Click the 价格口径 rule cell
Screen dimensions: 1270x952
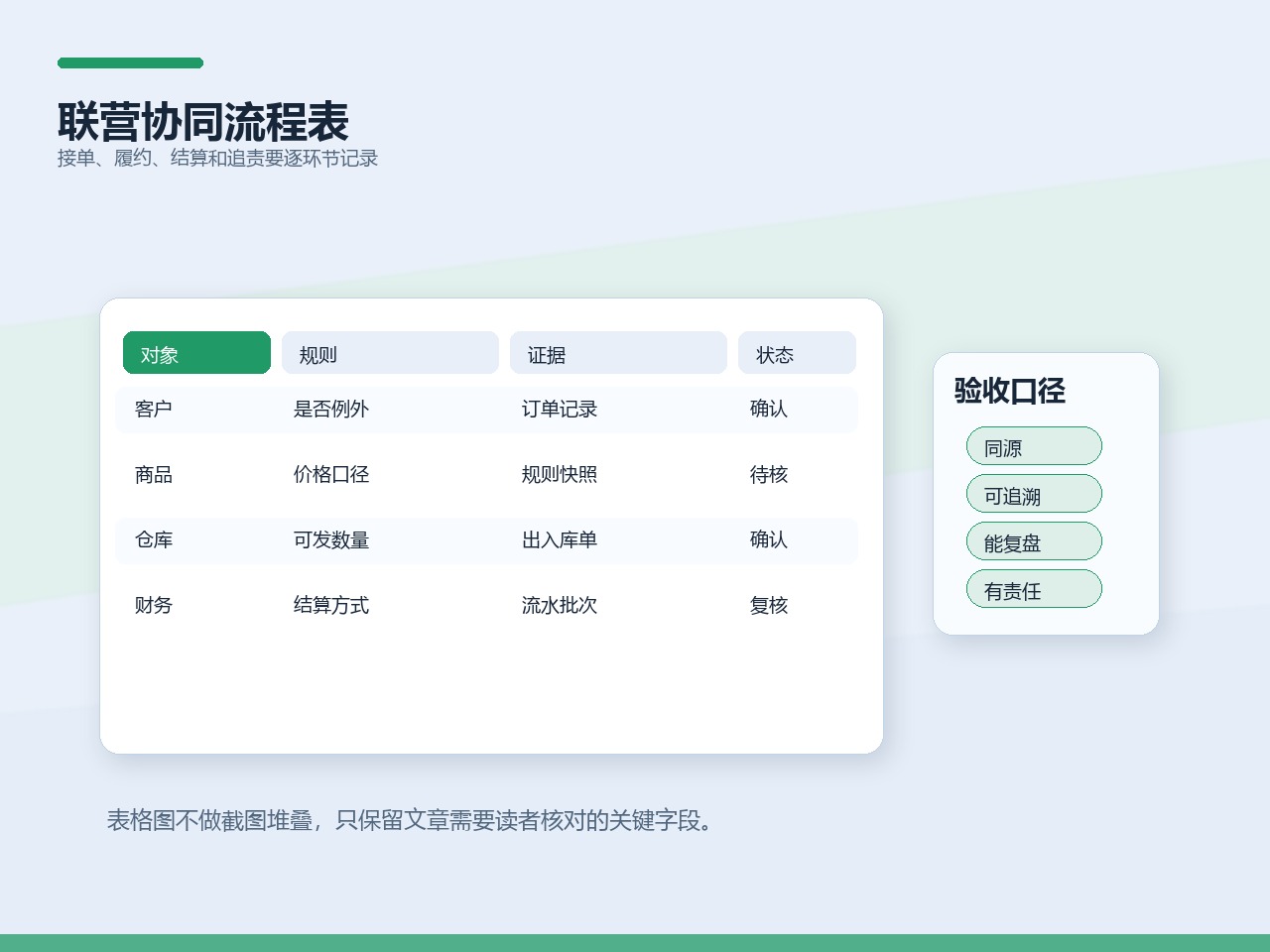coord(331,475)
